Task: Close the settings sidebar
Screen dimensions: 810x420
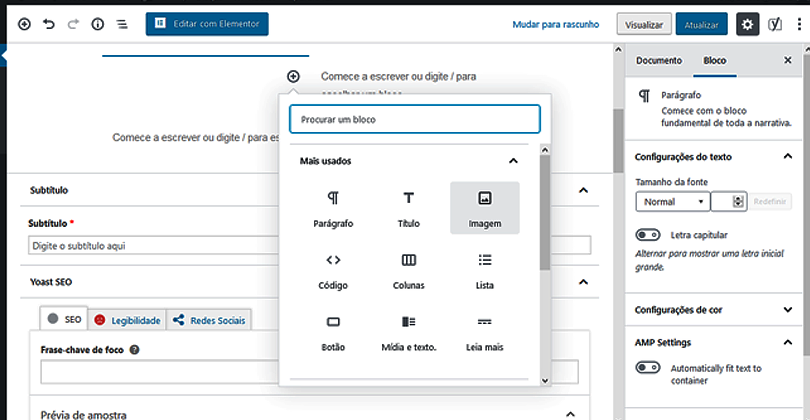Action: (x=788, y=60)
